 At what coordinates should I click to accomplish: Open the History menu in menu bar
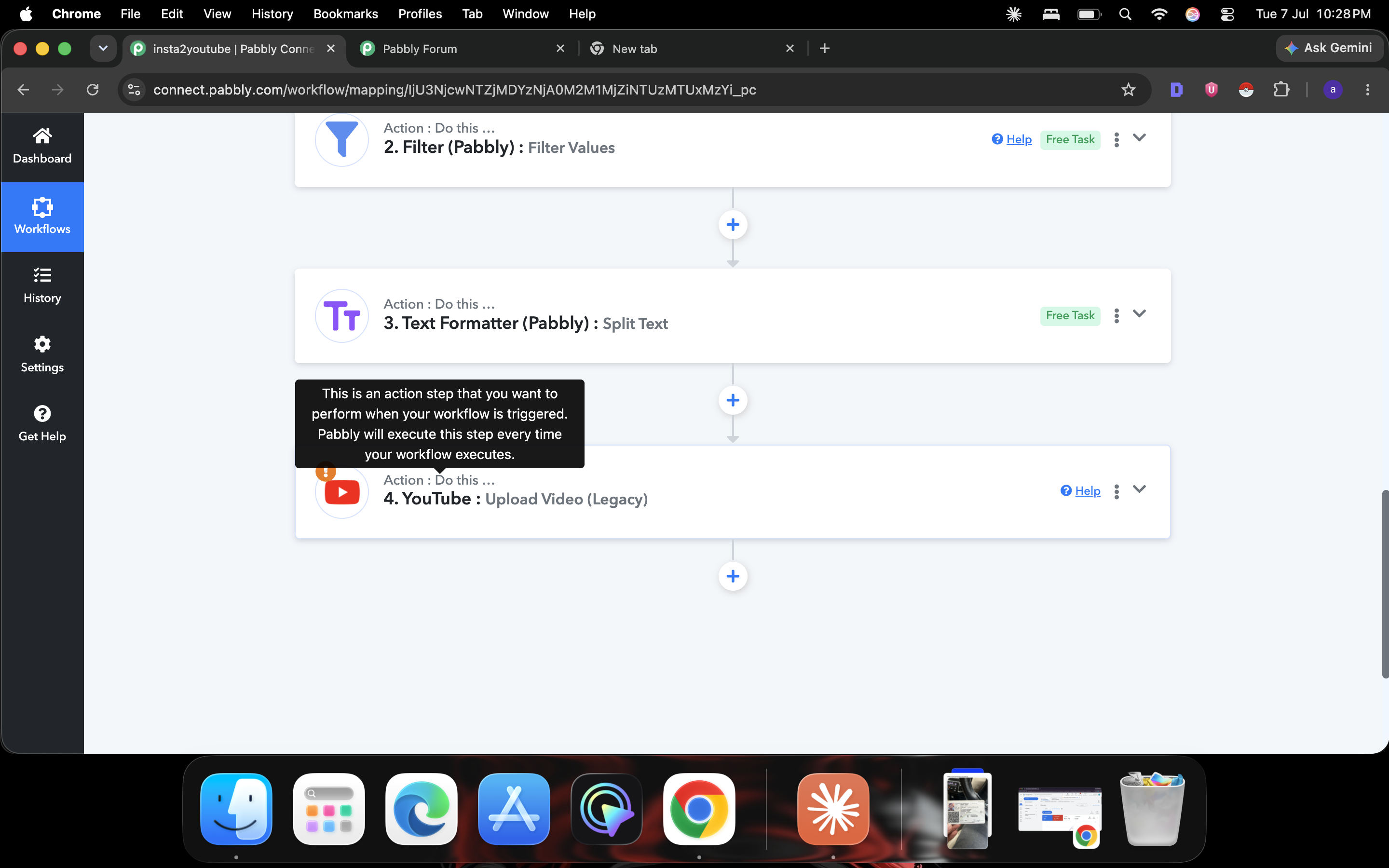[272, 14]
